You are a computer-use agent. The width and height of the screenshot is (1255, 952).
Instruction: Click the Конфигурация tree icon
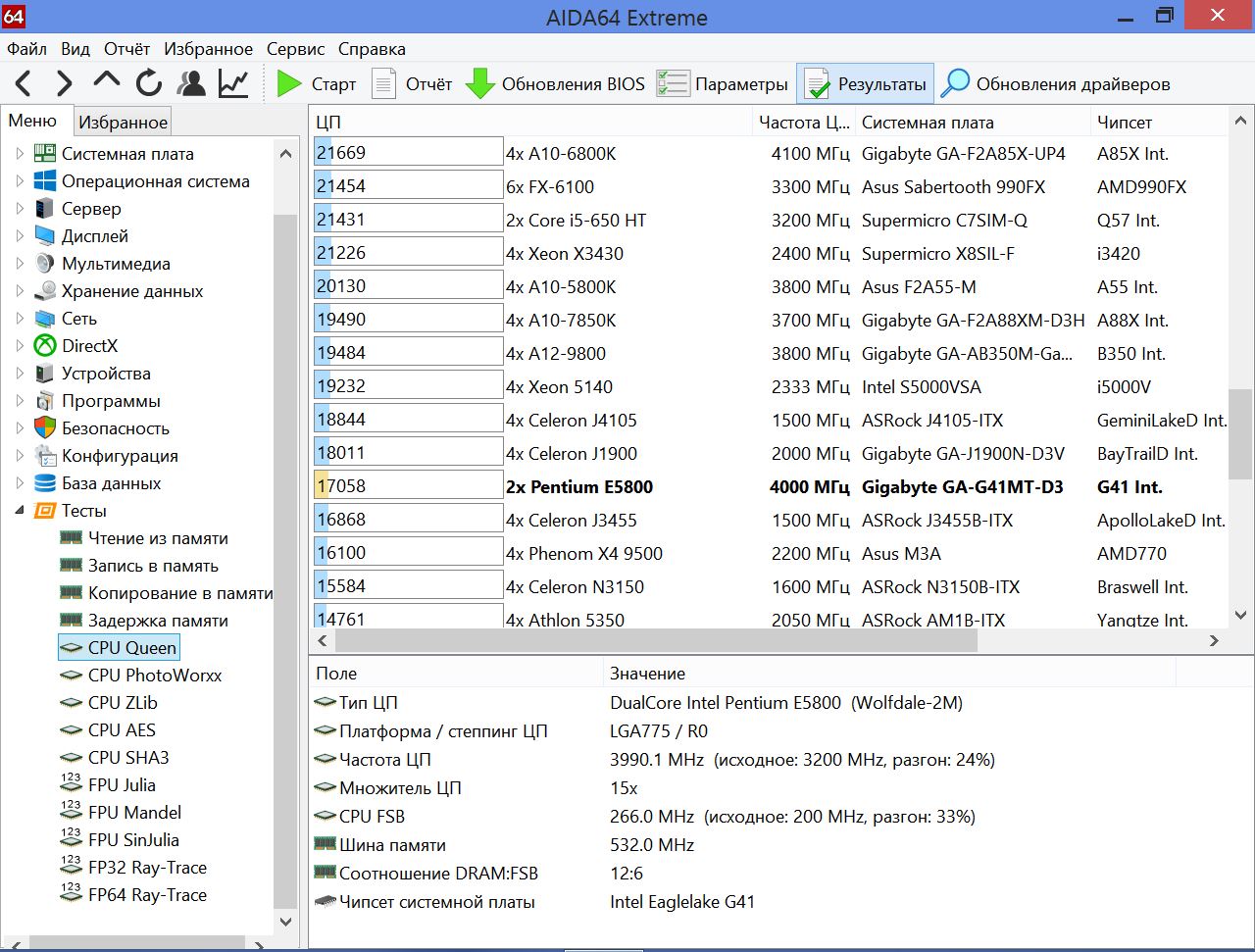point(45,456)
